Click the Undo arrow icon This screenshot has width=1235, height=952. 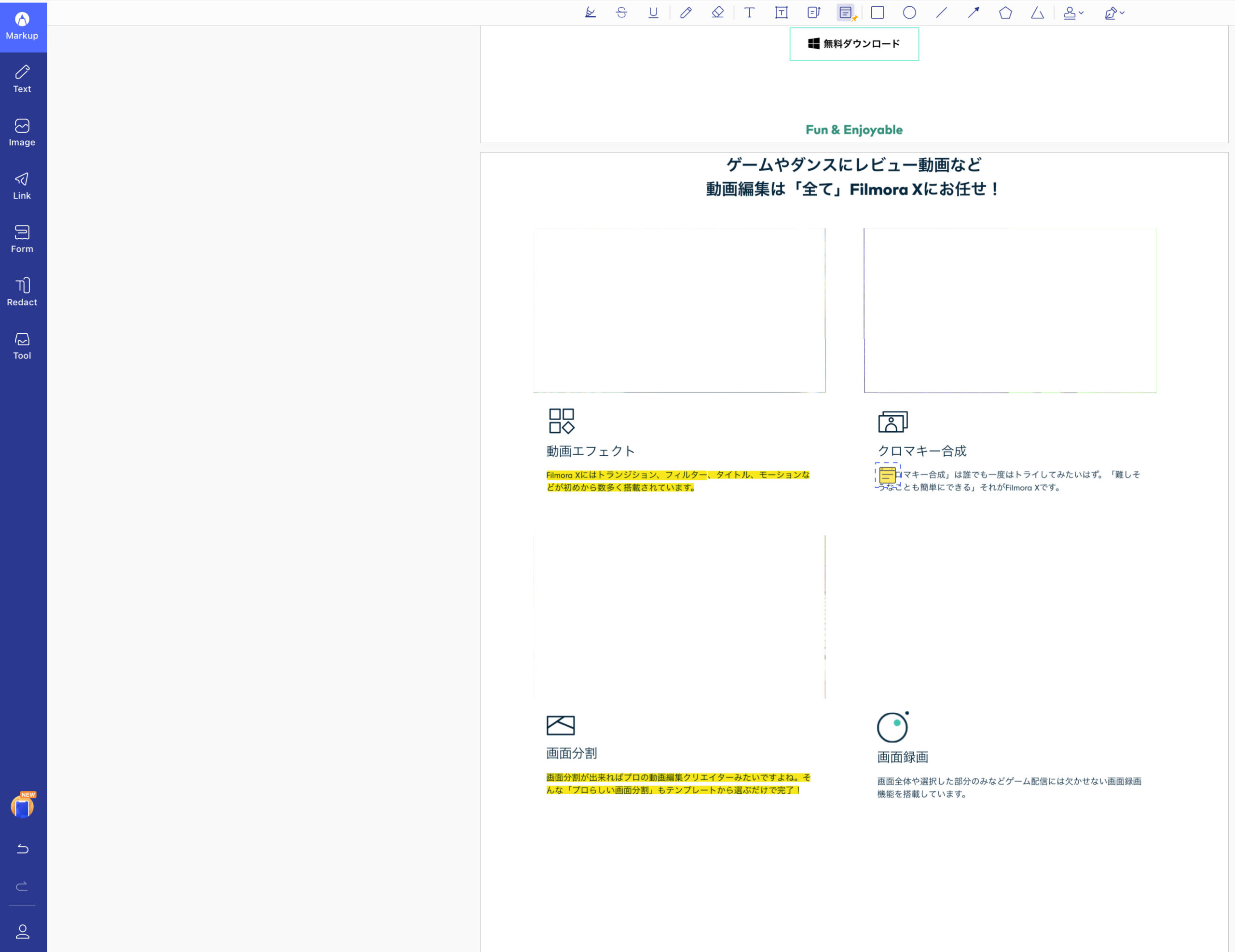coord(23,849)
